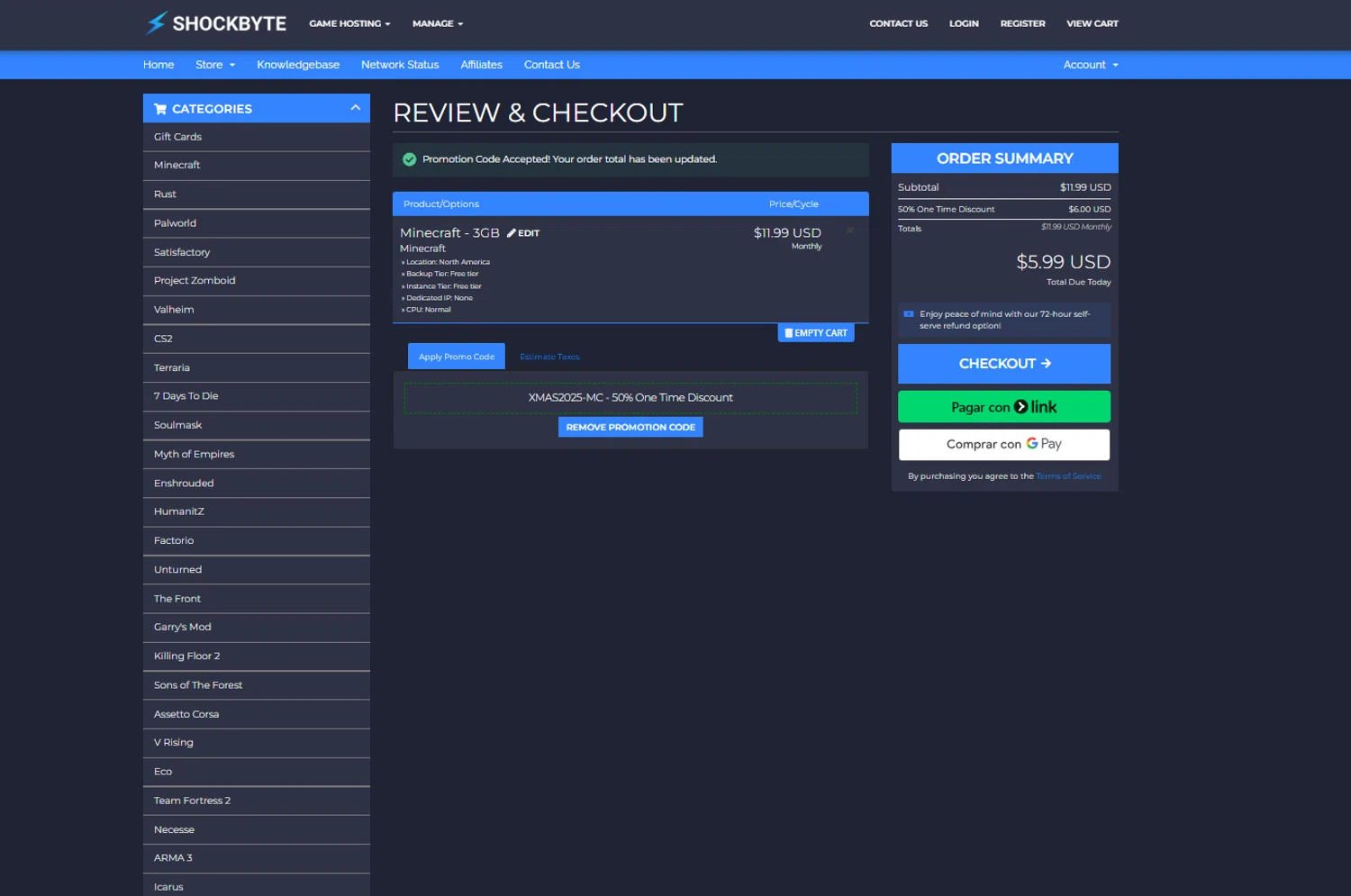Switch to the Apply Promo Code tab

(457, 357)
